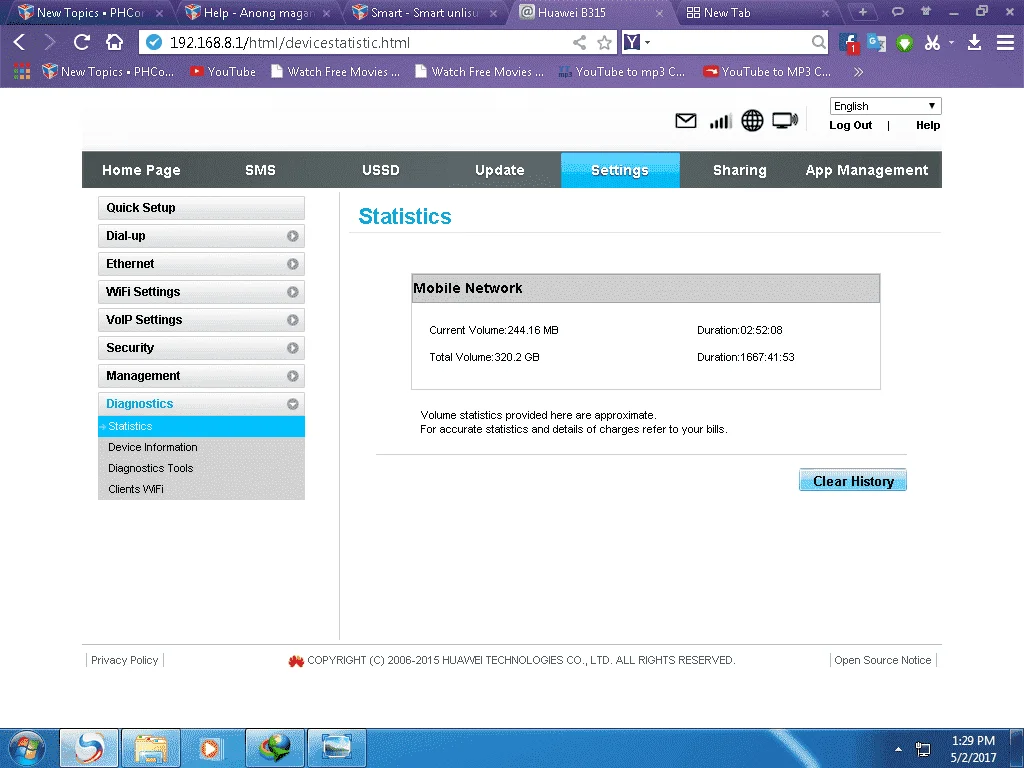Open the App Management tab
1024x768 pixels.
867,170
